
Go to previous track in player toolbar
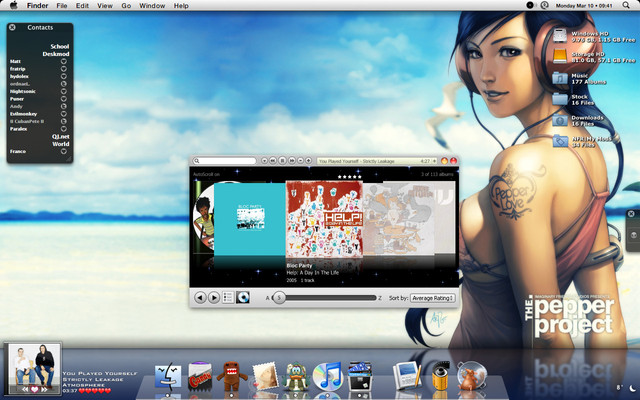click(x=273, y=161)
